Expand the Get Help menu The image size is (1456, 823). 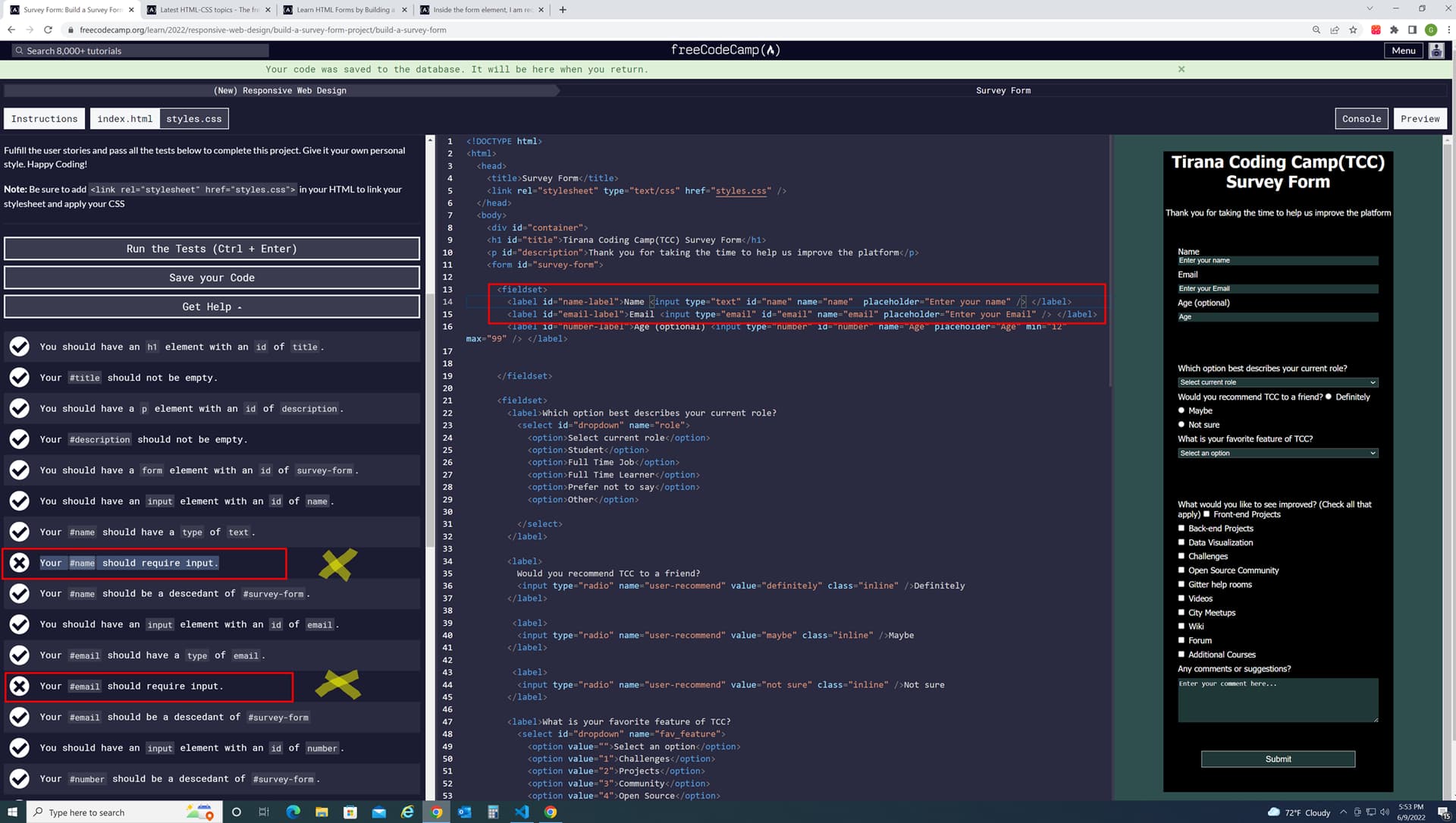pos(212,307)
